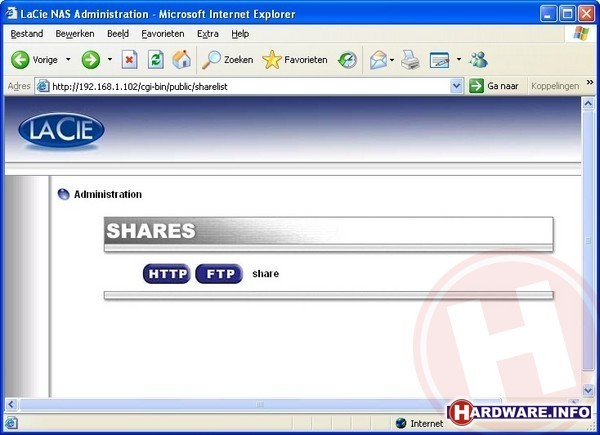
Task: Go to the Home page icon
Action: tap(181, 60)
